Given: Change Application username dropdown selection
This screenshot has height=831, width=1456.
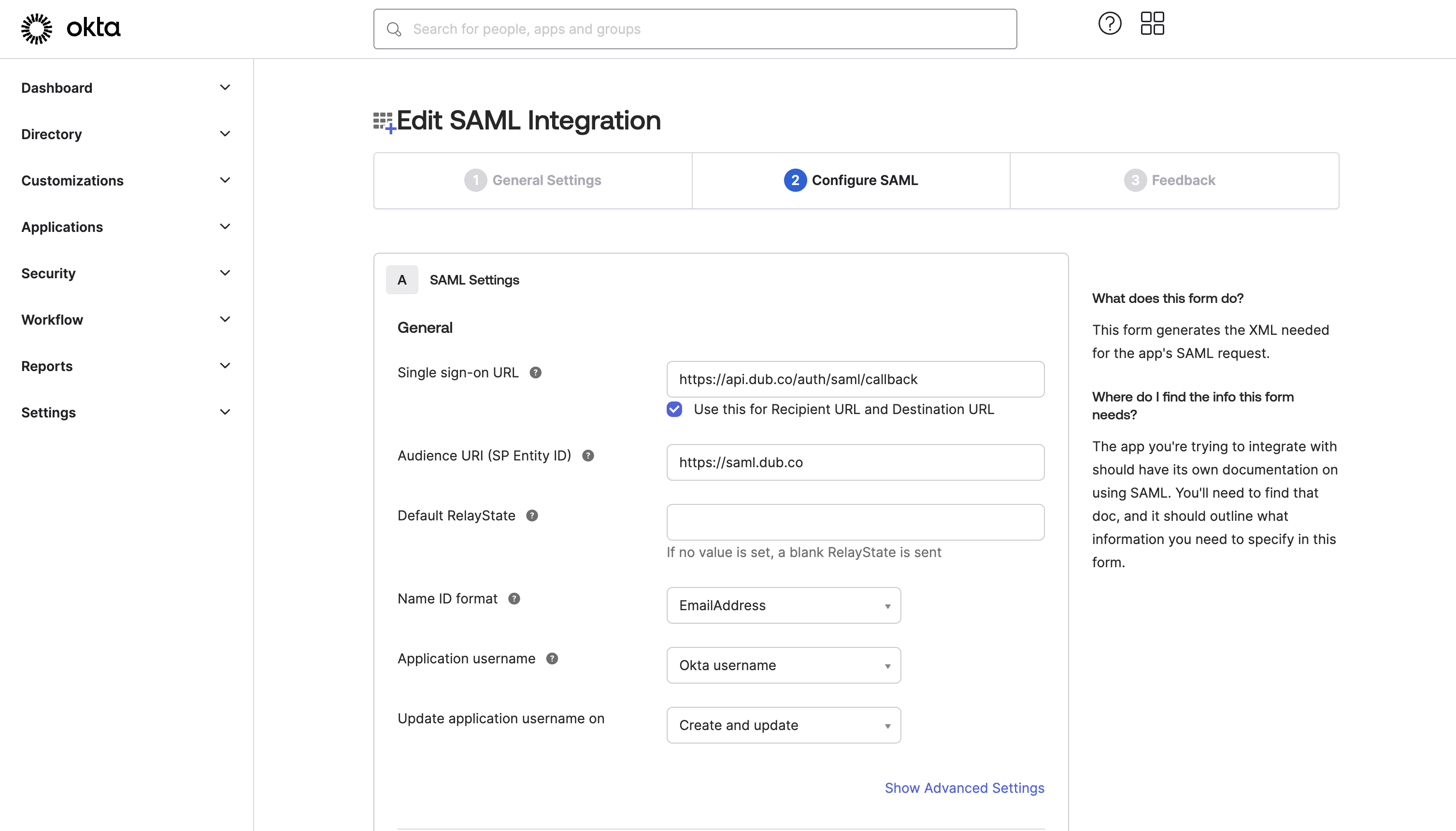Looking at the screenshot, I should pyautogui.click(x=784, y=665).
